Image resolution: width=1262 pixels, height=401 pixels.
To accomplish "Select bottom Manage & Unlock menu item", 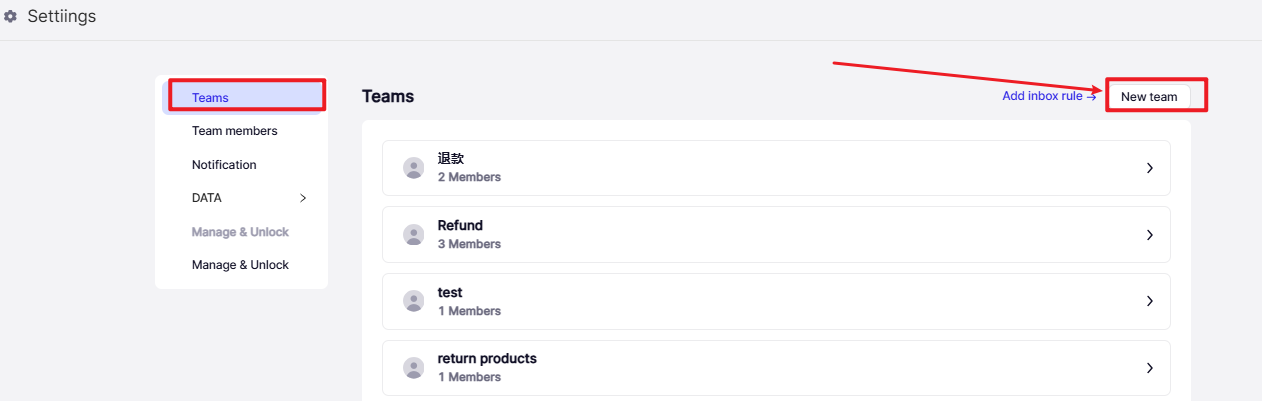I will (x=242, y=265).
